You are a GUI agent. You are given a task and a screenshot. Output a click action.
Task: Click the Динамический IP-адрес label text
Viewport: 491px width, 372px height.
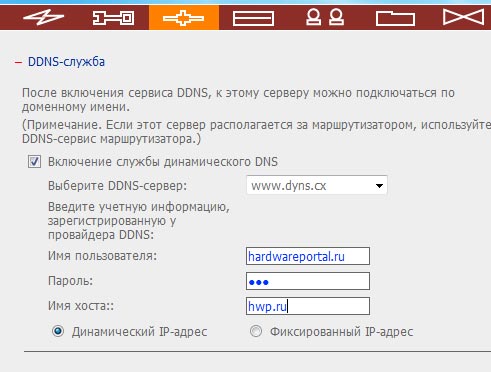139,332
